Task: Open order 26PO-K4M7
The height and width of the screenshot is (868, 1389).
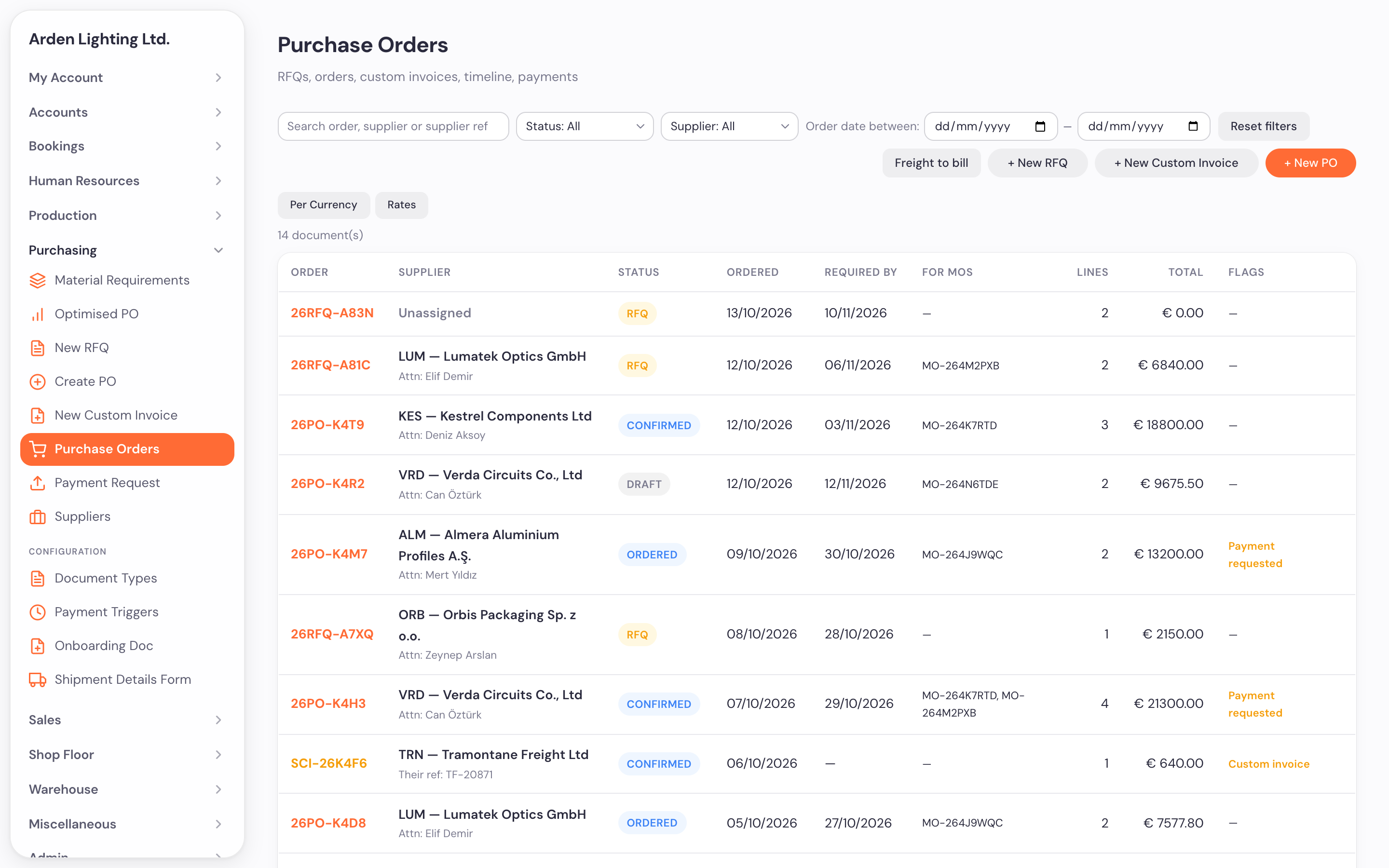Action: click(329, 555)
